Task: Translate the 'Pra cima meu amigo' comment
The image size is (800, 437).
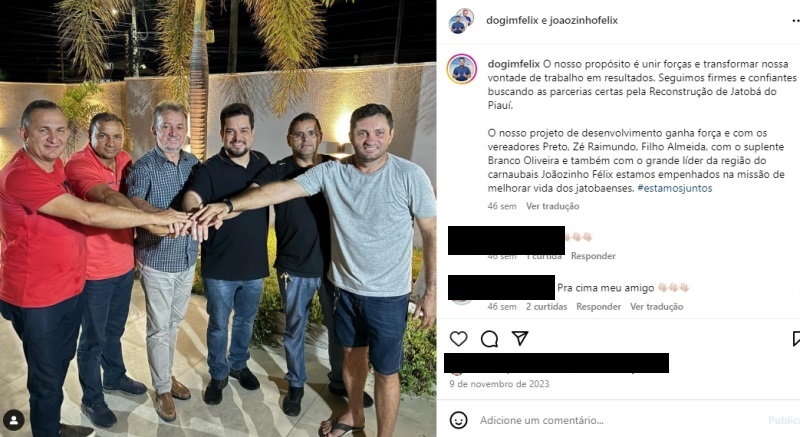Action: [657, 306]
